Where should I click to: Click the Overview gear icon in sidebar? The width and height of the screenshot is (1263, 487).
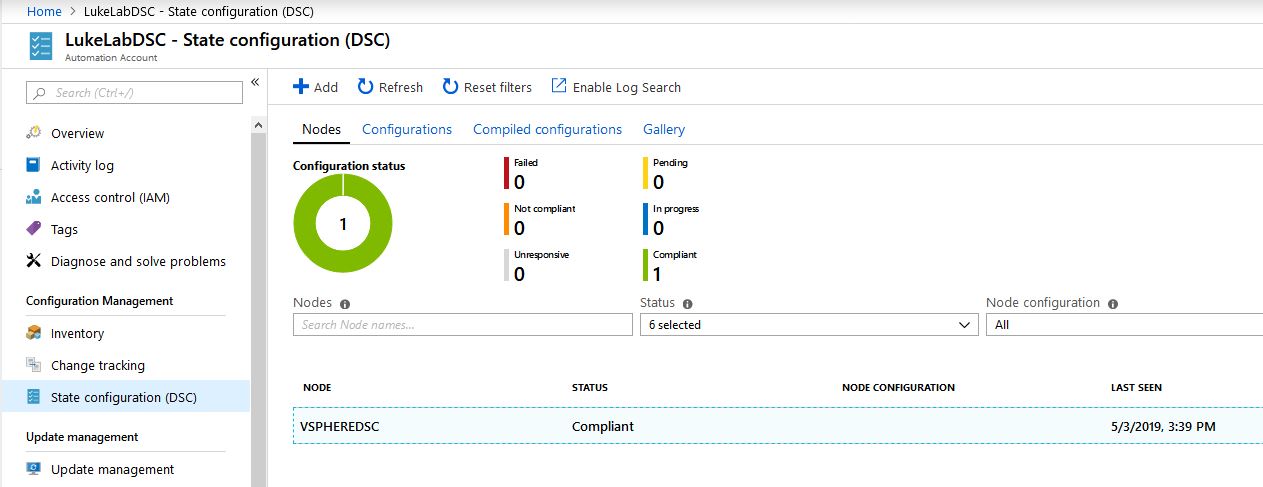(33, 133)
